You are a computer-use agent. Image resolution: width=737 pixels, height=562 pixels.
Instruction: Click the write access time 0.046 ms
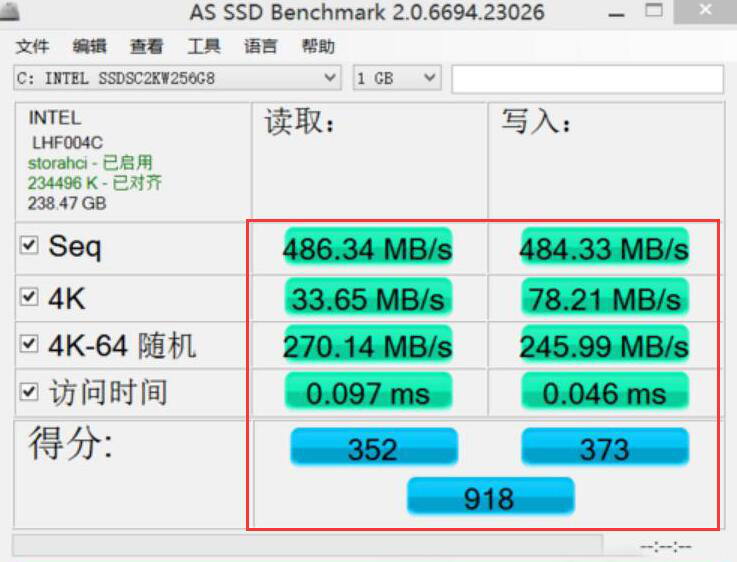point(605,391)
